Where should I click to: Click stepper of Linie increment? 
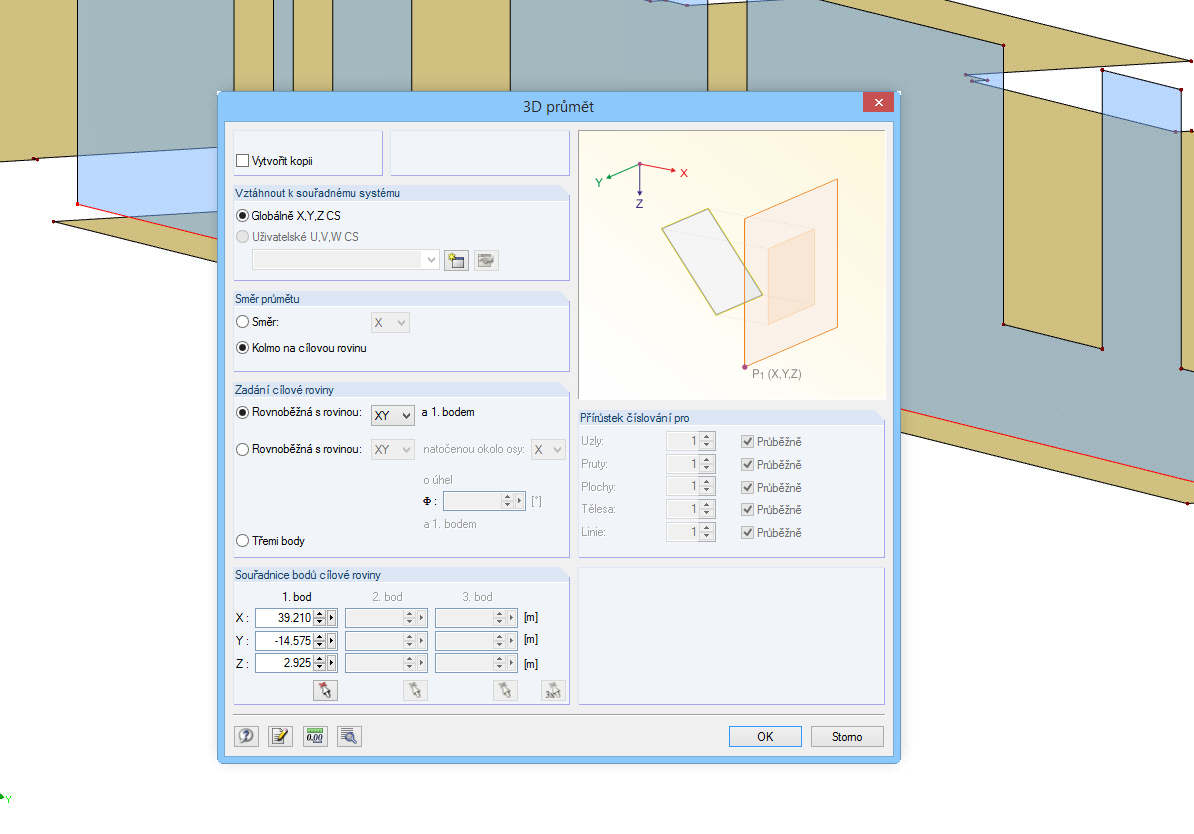tap(707, 532)
